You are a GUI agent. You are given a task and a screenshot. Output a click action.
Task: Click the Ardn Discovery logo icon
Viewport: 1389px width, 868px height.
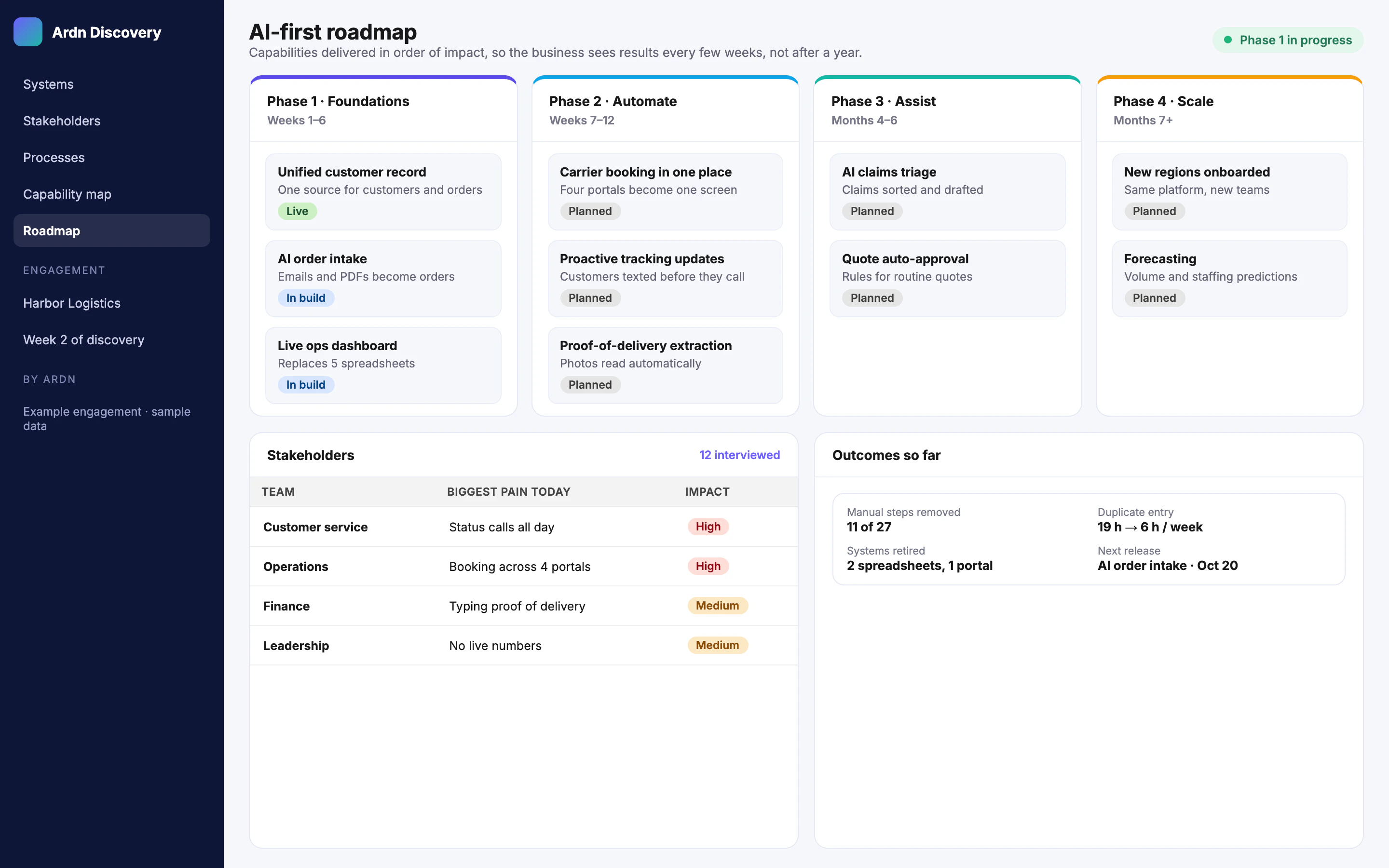pos(27,32)
